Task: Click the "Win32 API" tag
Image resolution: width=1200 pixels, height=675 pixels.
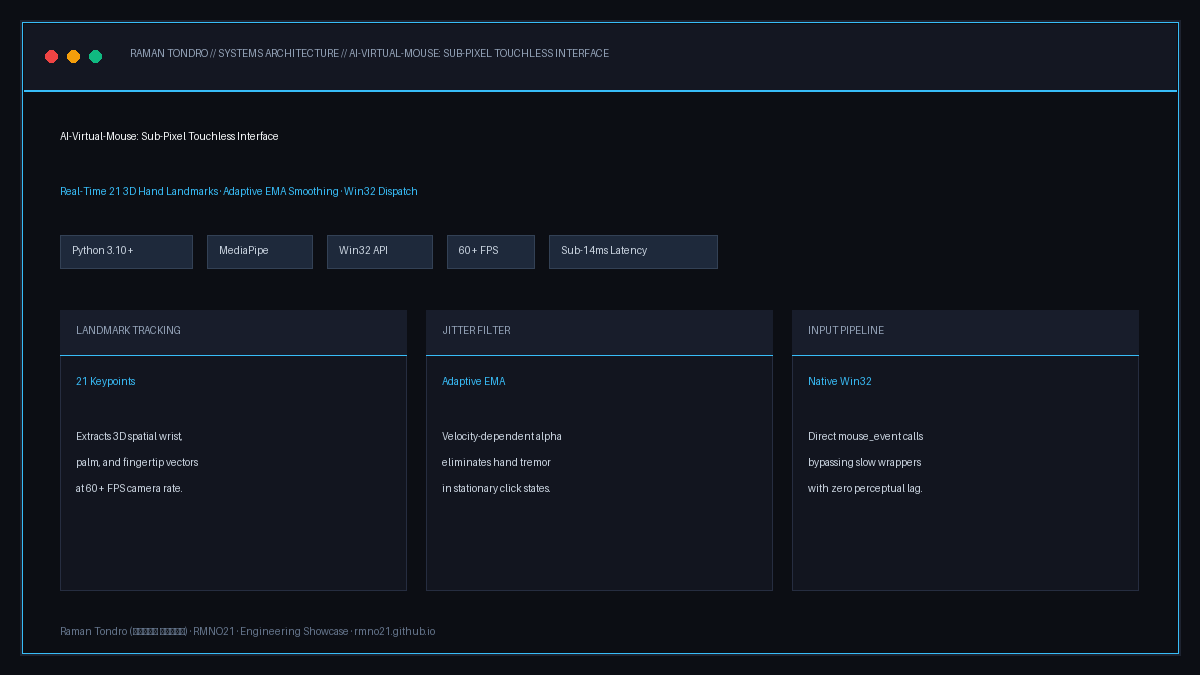Action: [x=380, y=252]
